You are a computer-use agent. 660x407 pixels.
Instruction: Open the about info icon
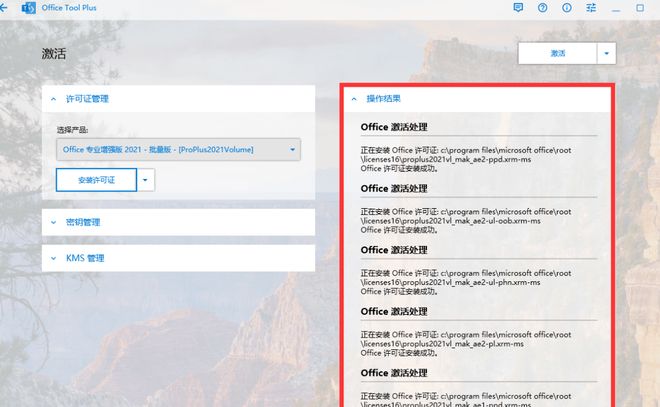pyautogui.click(x=567, y=8)
